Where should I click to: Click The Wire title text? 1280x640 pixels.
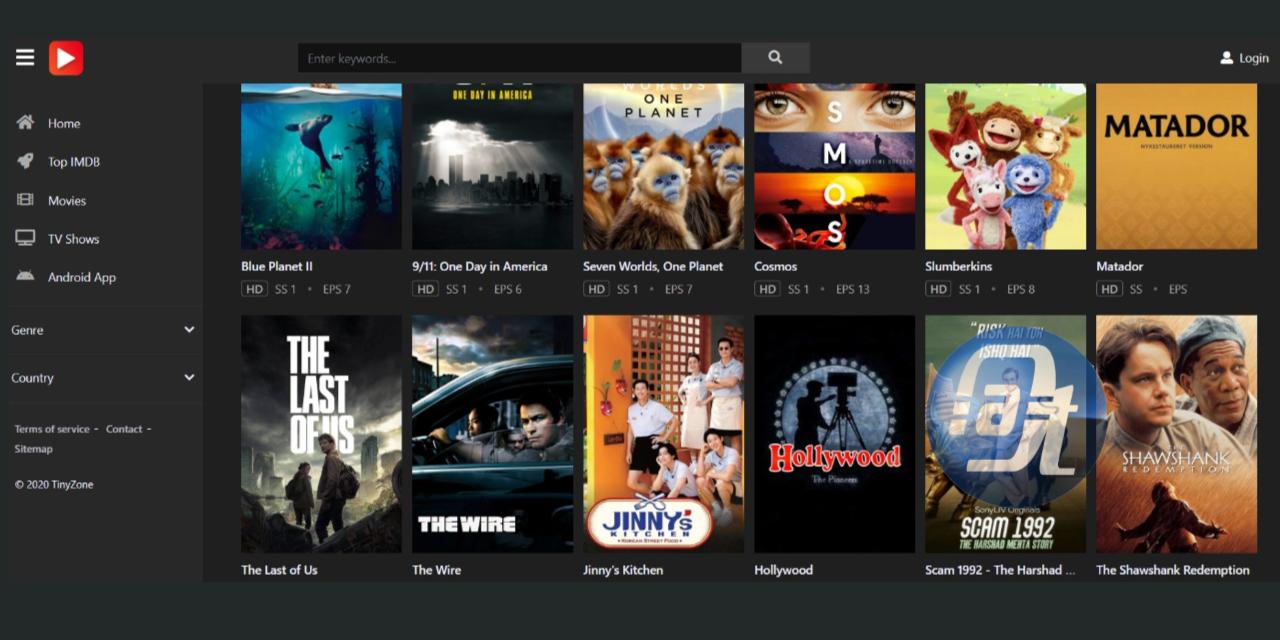(437, 570)
